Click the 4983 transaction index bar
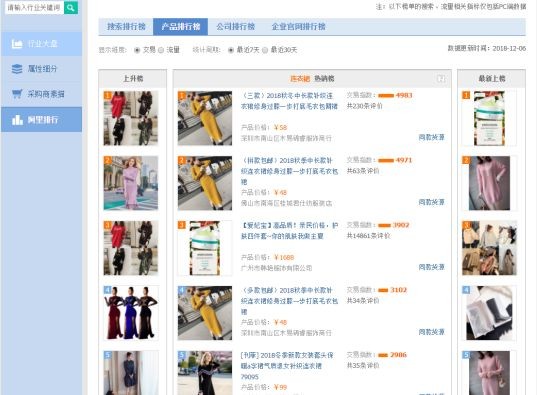 (x=386, y=96)
